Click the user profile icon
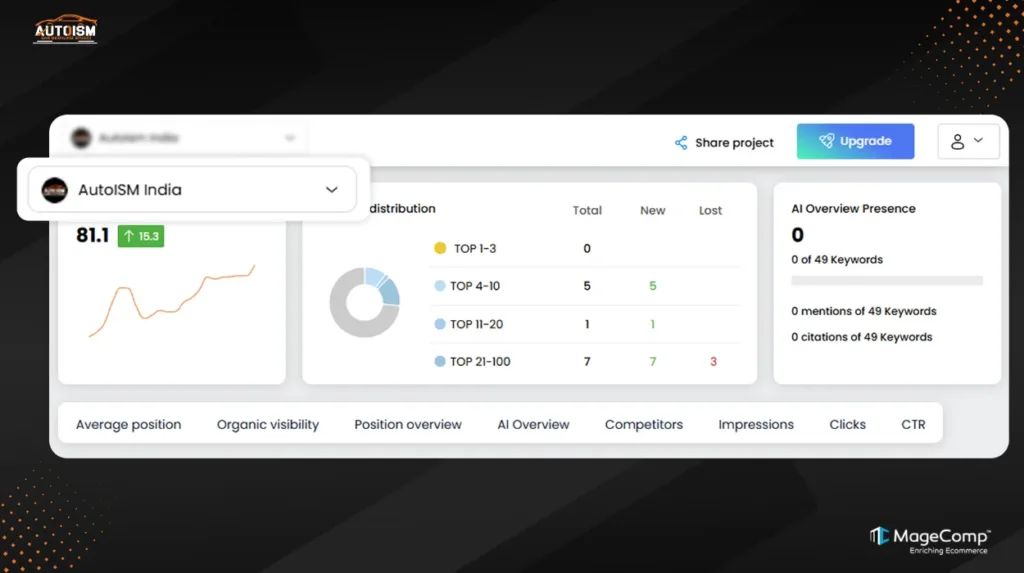The height and width of the screenshot is (573, 1024). pyautogui.click(x=957, y=142)
